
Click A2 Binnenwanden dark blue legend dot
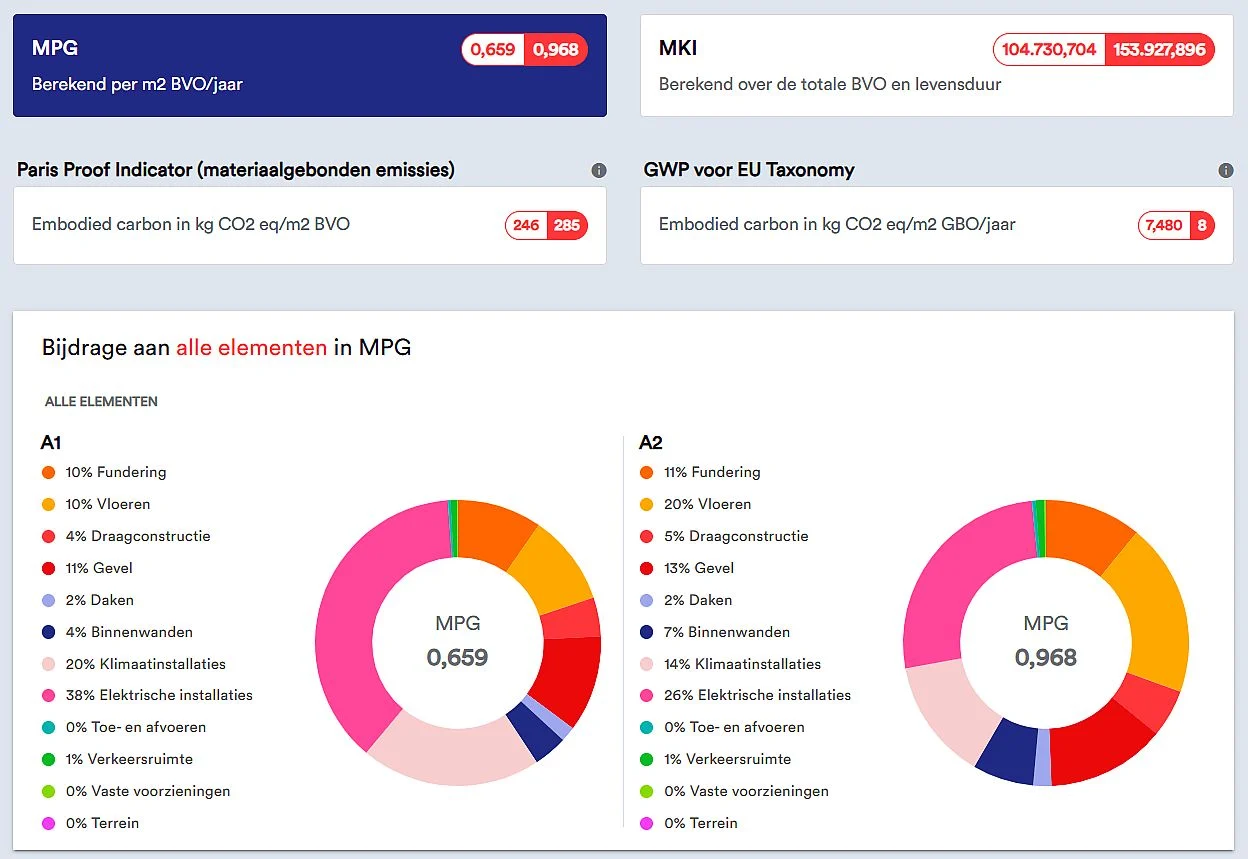[646, 632]
